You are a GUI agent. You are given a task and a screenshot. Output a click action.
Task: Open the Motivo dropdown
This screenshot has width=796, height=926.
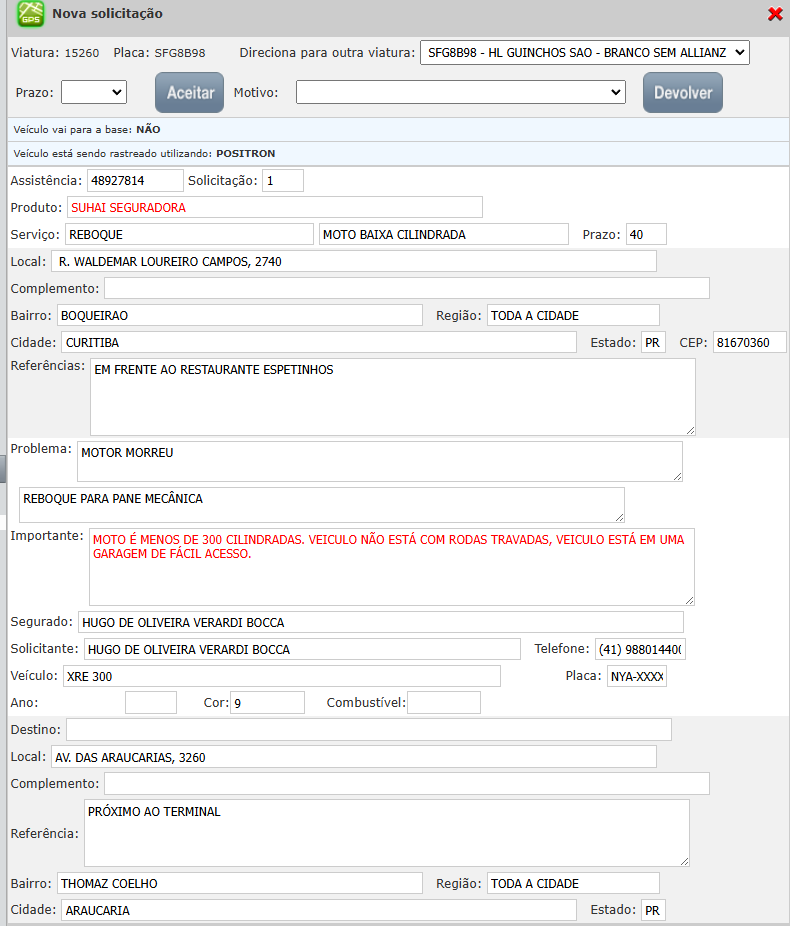point(460,92)
